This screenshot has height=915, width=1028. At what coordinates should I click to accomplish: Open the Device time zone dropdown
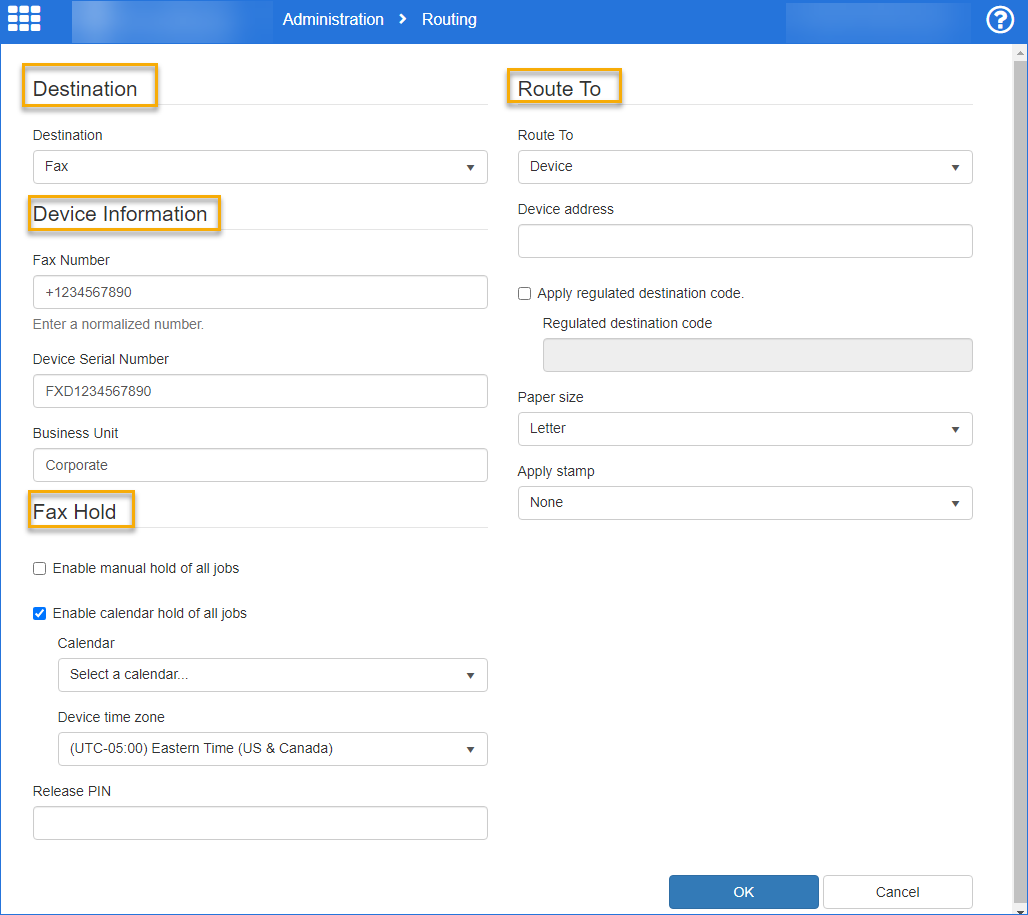click(x=272, y=749)
